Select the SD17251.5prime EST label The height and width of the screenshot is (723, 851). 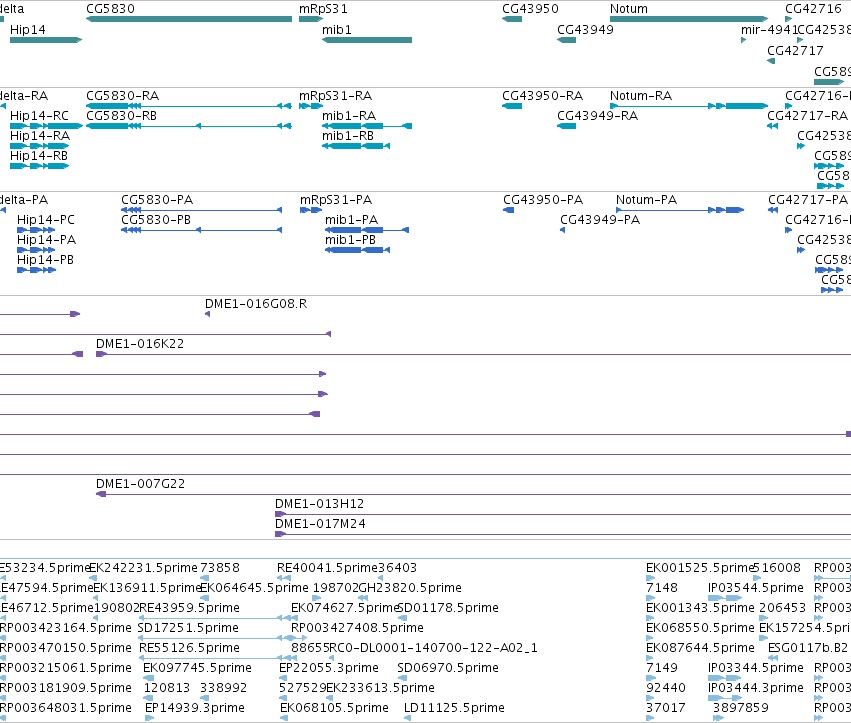click(188, 628)
